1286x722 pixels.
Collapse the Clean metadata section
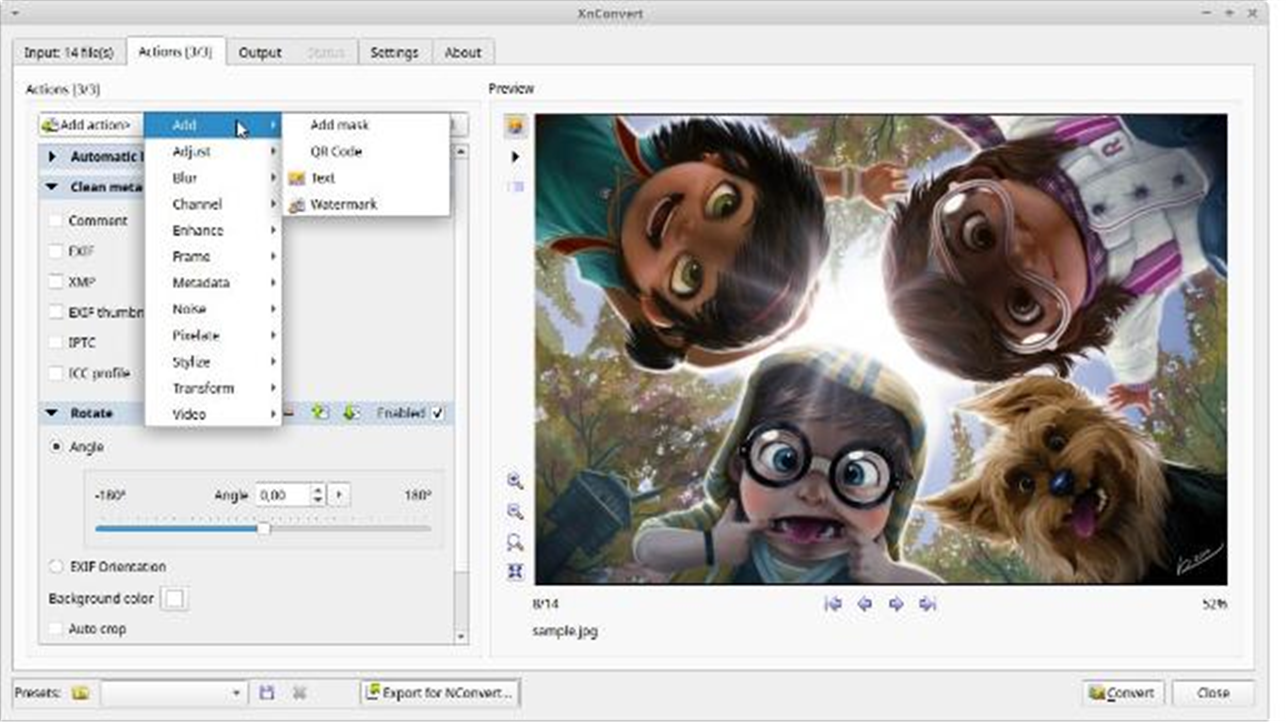pyautogui.click(x=52, y=187)
